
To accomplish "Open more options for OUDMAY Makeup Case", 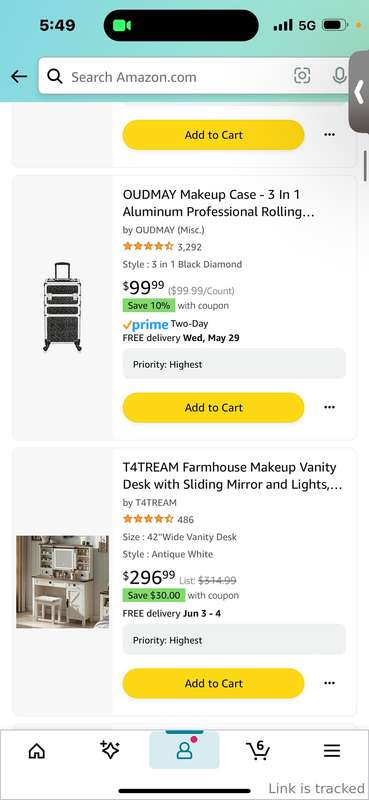I will pos(330,407).
